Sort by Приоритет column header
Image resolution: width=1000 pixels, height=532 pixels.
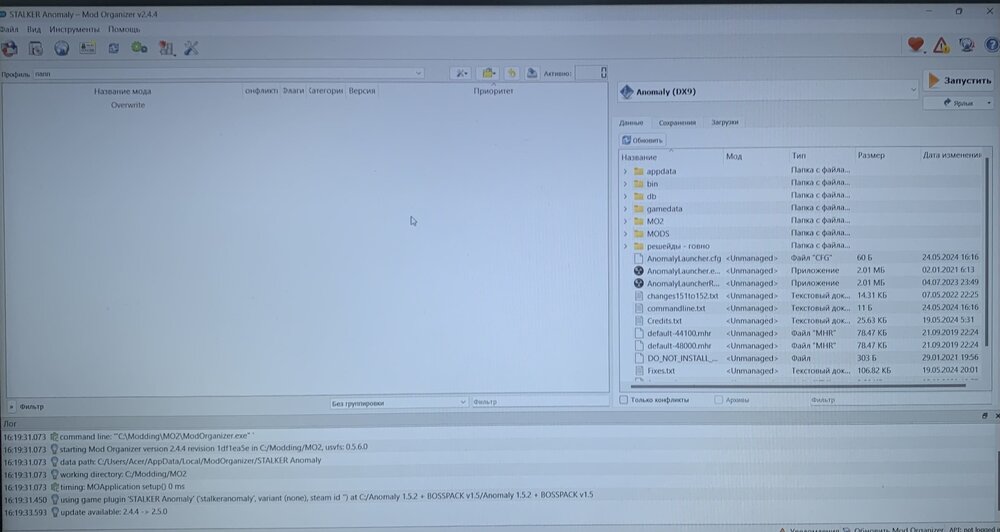click(493, 91)
